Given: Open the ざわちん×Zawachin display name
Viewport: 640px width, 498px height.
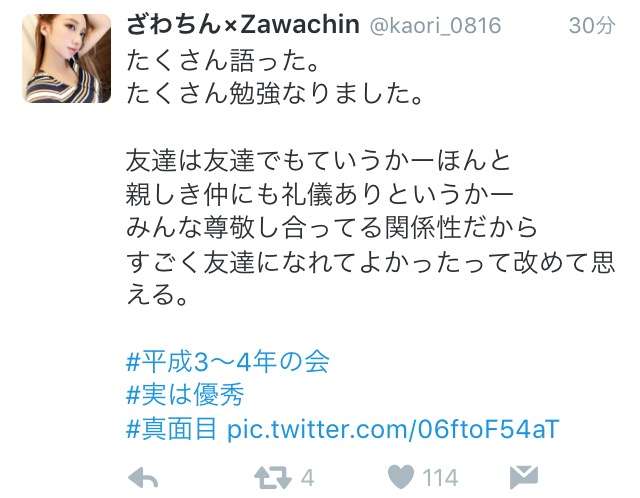Looking at the screenshot, I should tap(243, 24).
